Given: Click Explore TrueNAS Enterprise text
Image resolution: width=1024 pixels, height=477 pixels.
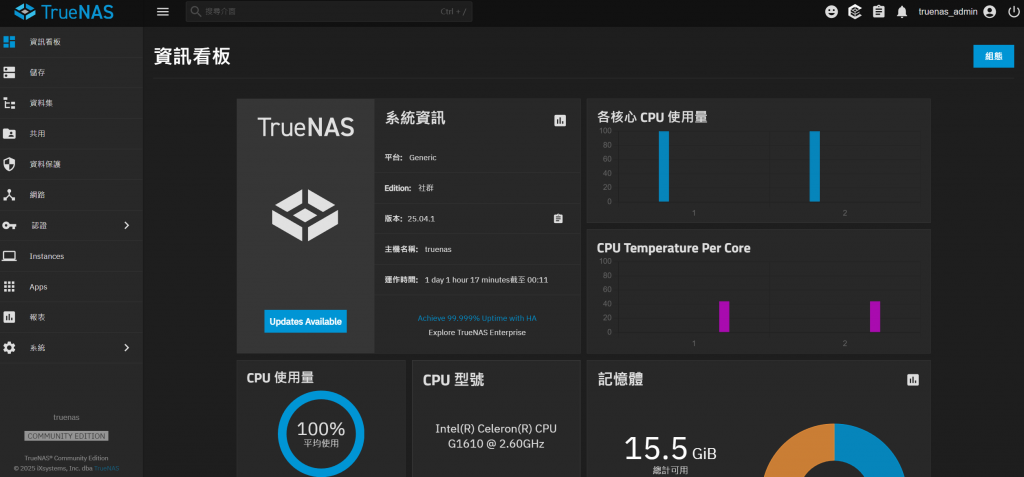Looking at the screenshot, I should point(477,333).
